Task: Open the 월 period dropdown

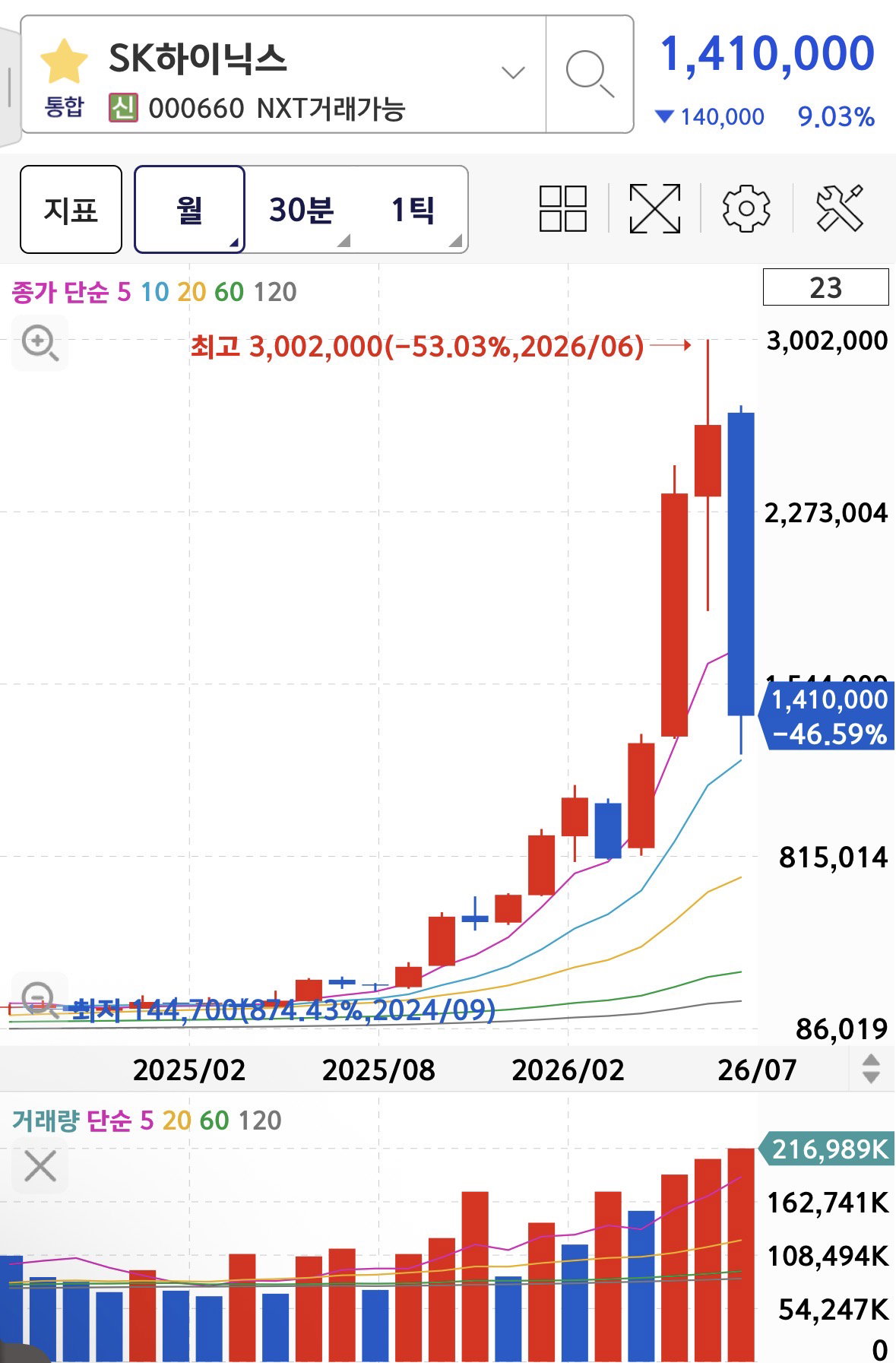Action: coord(189,209)
